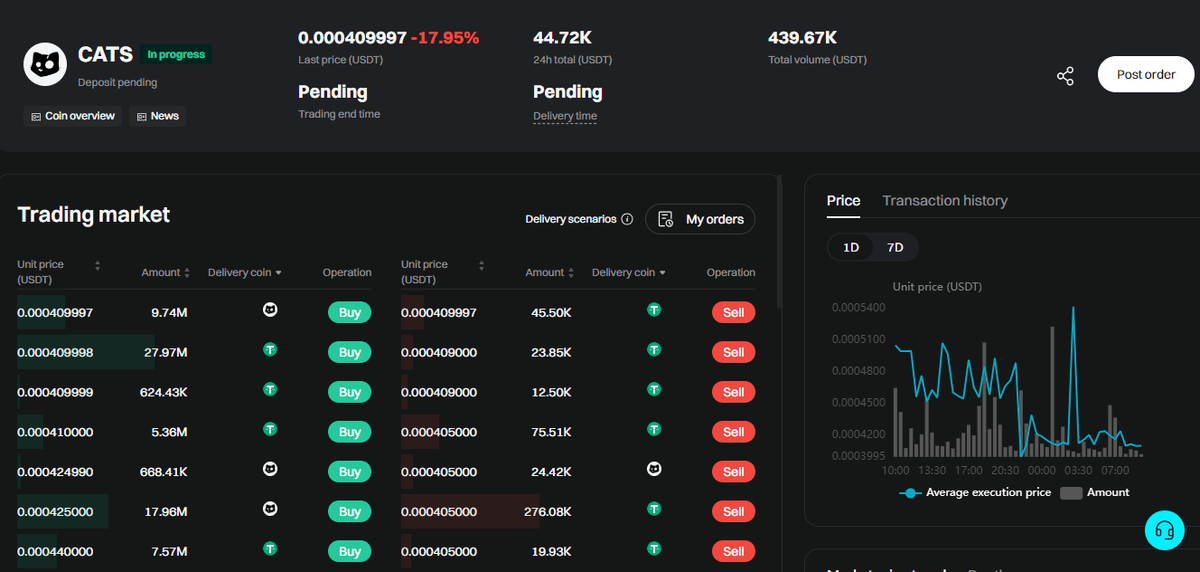Select the 1D chart range
This screenshot has height=572, width=1200.
pos(851,247)
